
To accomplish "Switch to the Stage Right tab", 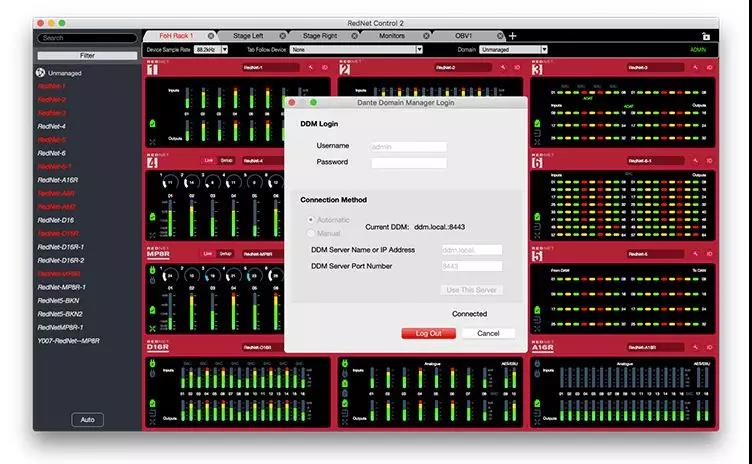I will pos(320,36).
